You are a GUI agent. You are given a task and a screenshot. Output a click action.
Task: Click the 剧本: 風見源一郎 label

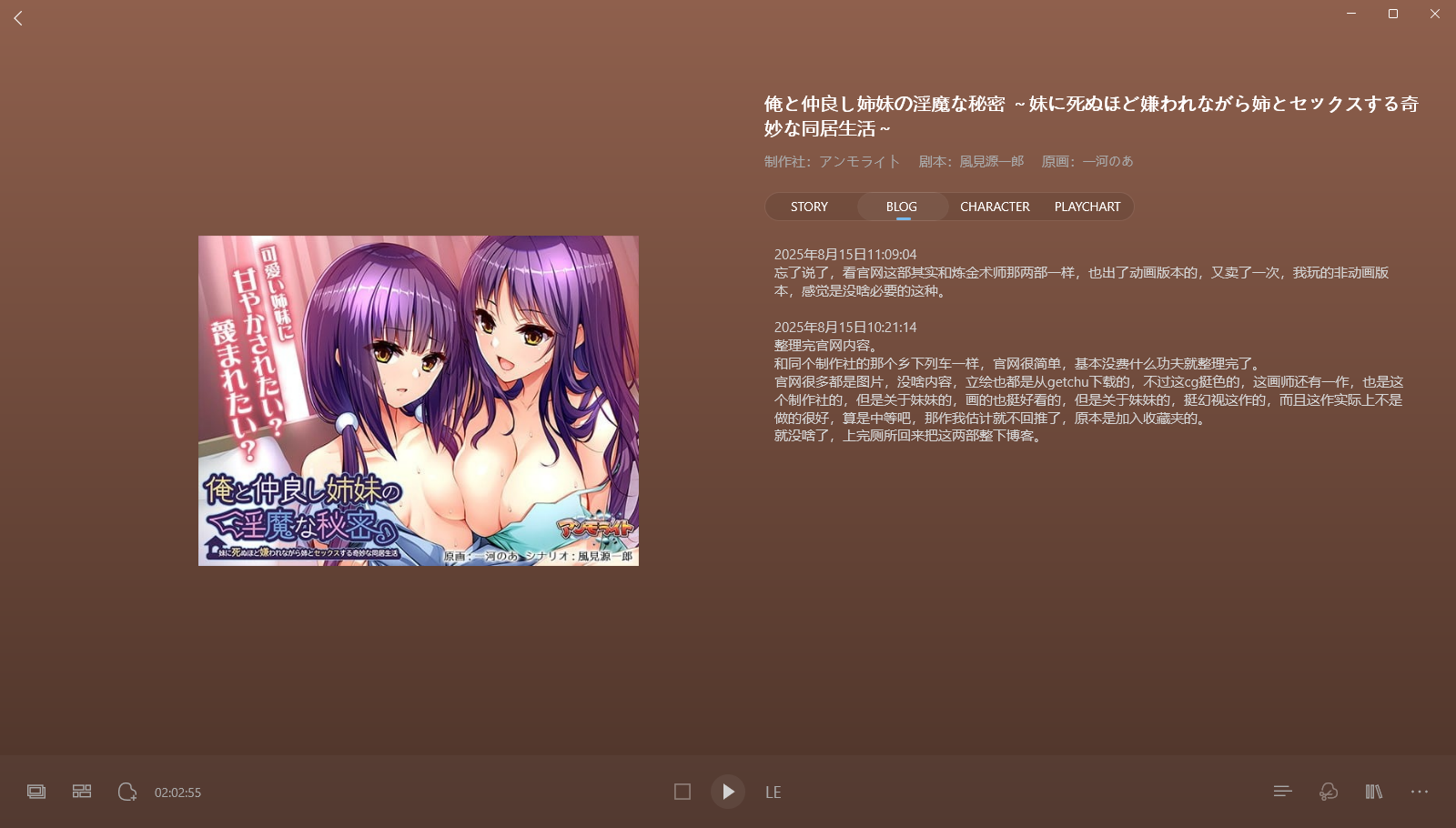coord(971,161)
